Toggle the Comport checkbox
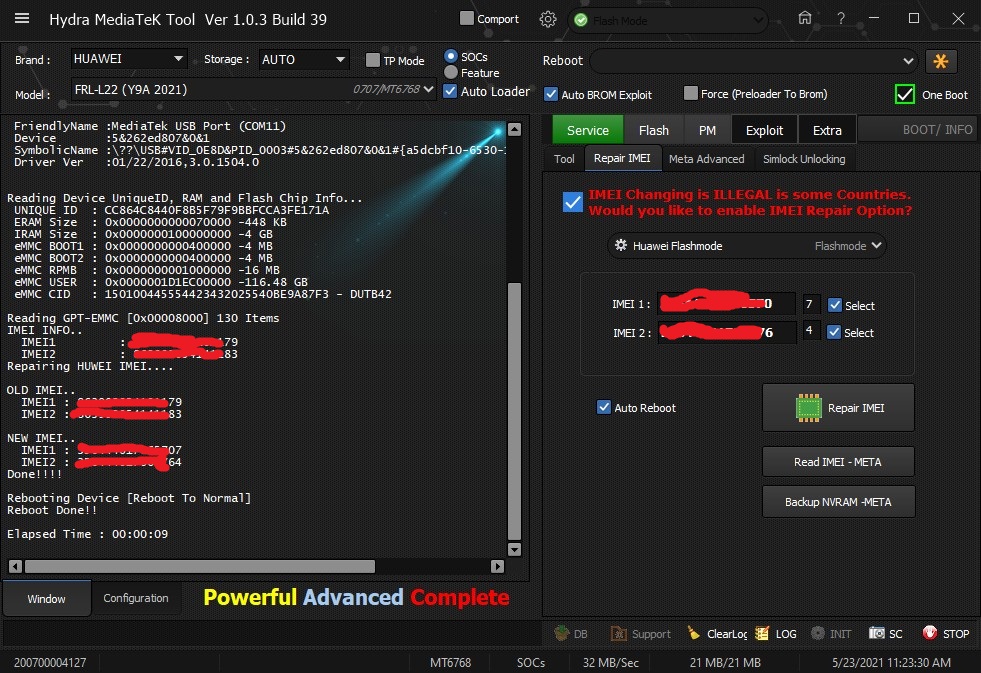Screen dimensions: 981x673 467,19
